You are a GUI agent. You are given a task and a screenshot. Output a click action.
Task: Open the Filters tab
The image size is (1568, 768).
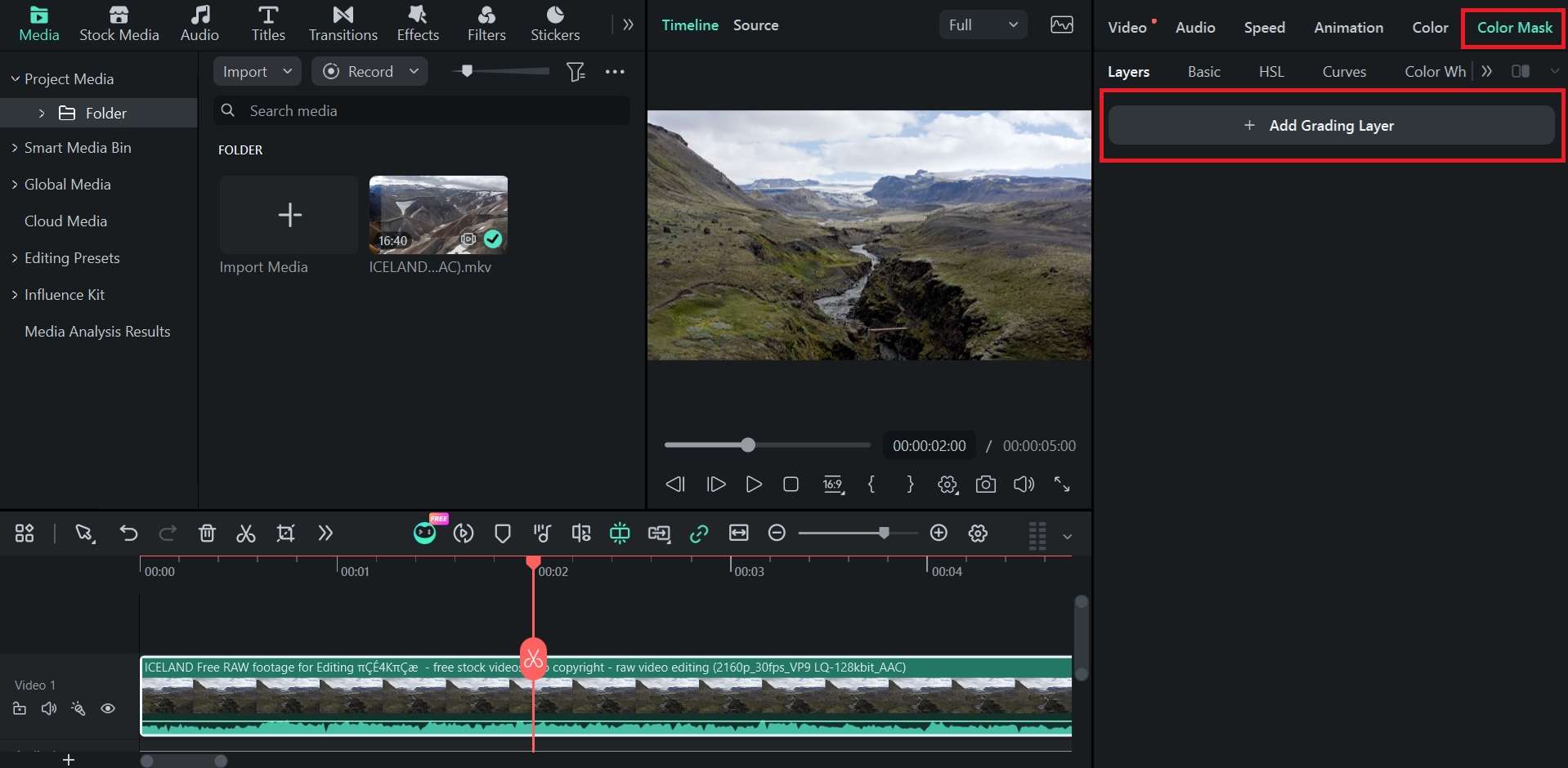(486, 25)
